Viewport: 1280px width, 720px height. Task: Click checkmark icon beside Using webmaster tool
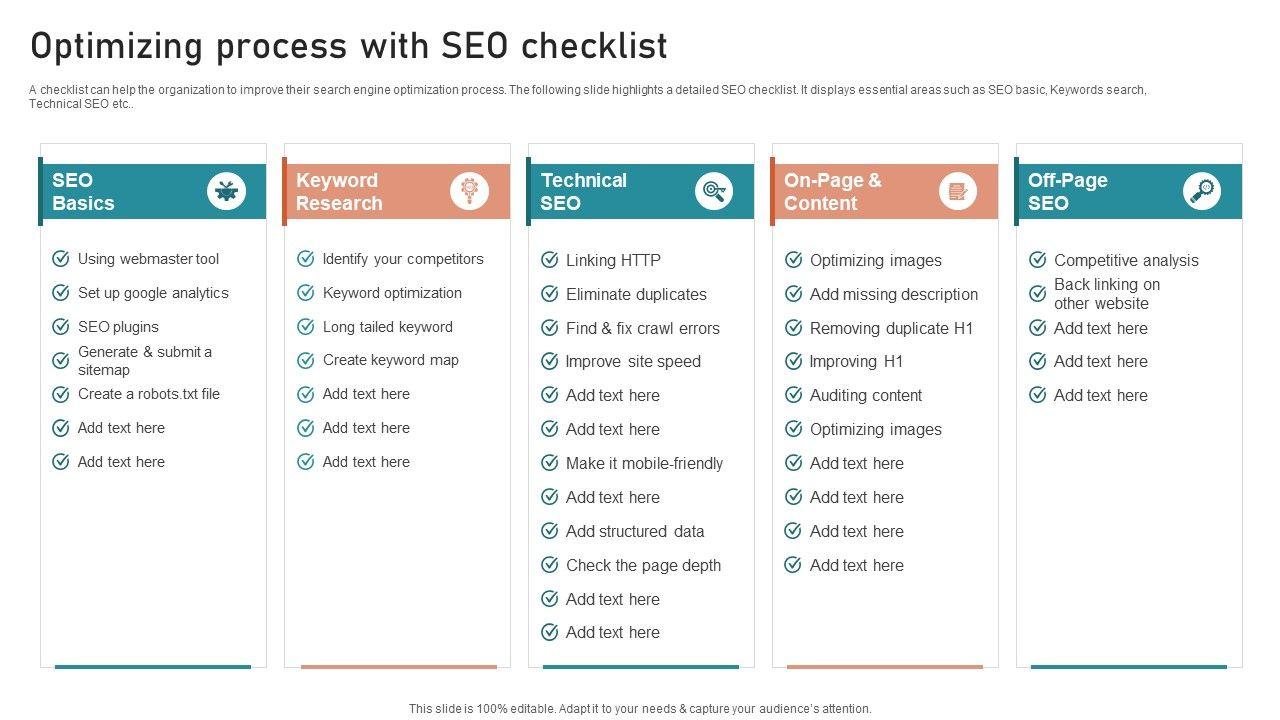61,259
